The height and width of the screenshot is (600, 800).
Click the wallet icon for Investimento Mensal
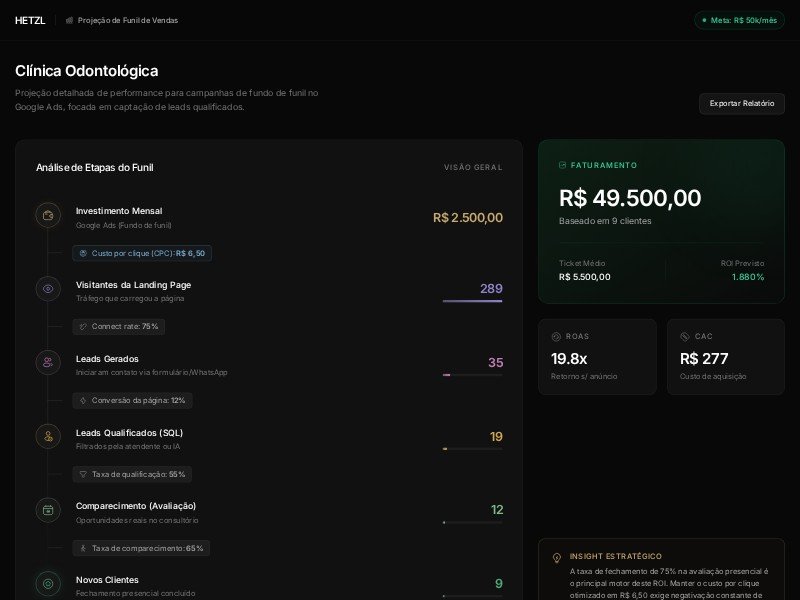[x=48, y=215]
